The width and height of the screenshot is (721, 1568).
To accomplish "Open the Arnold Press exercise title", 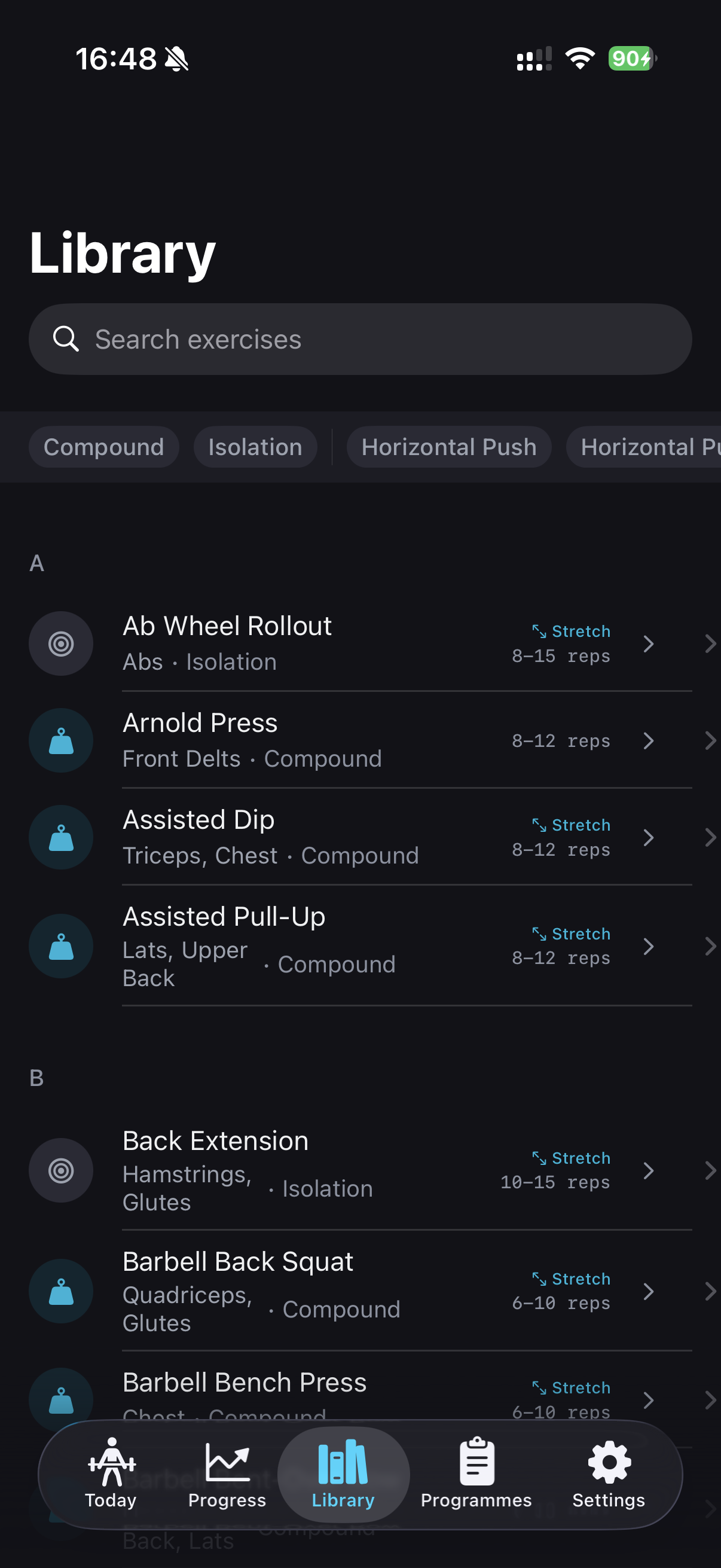I will 200,722.
